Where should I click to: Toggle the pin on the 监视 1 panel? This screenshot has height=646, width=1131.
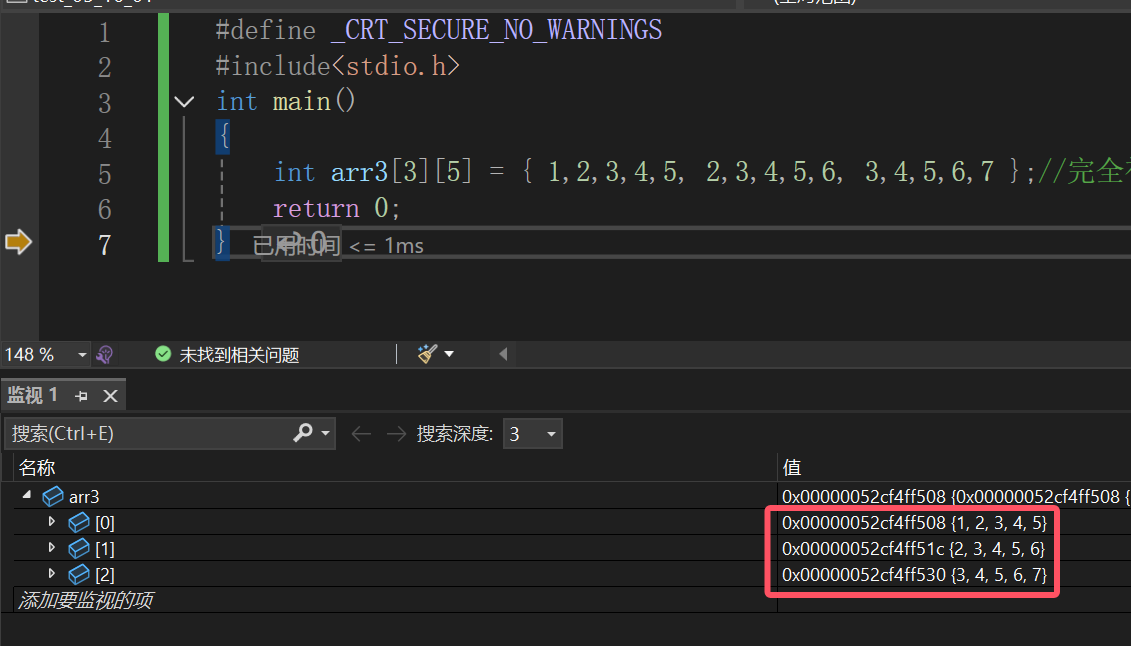tap(81, 396)
